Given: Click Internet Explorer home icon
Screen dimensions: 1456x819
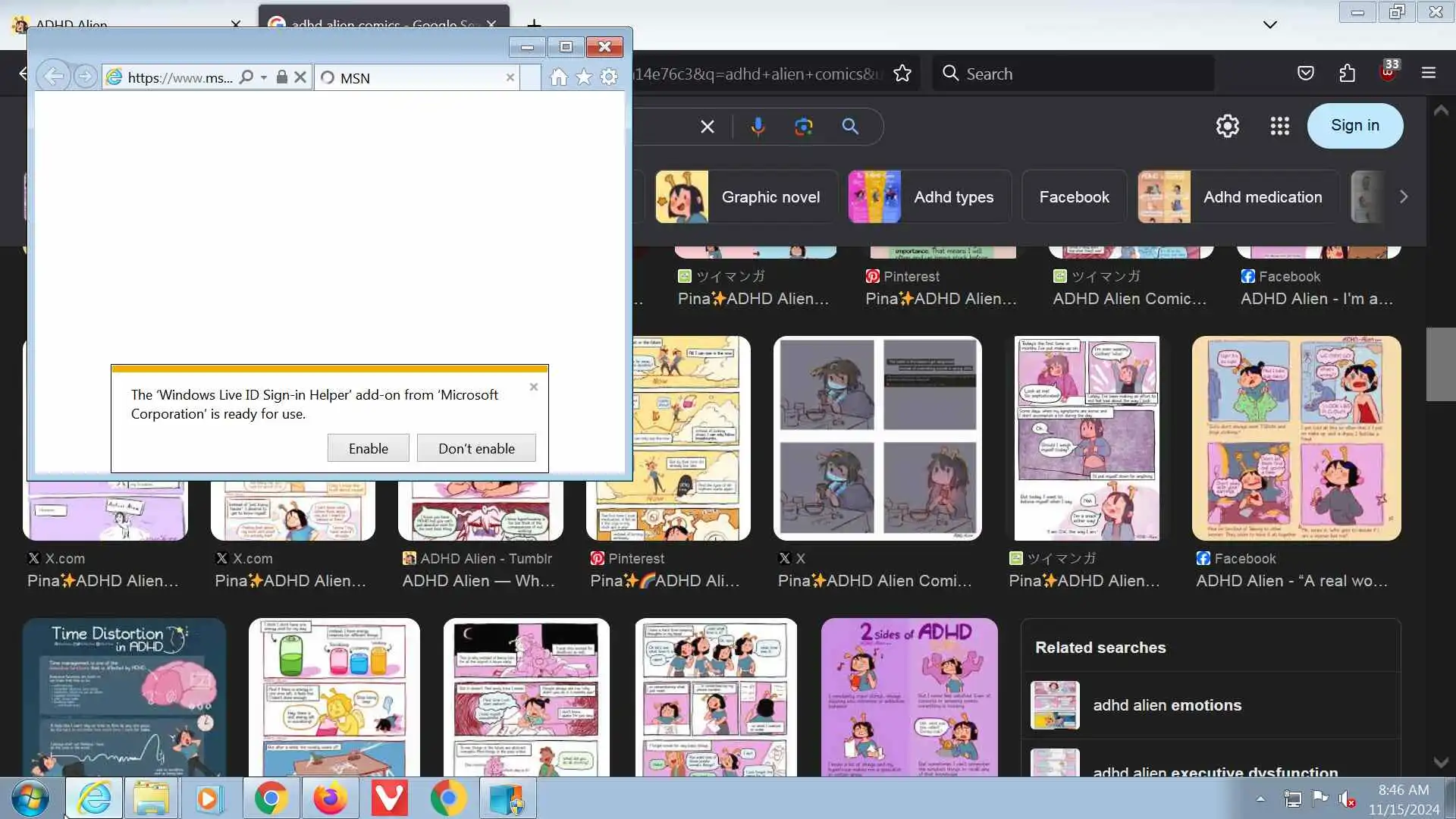Looking at the screenshot, I should coord(559,77).
